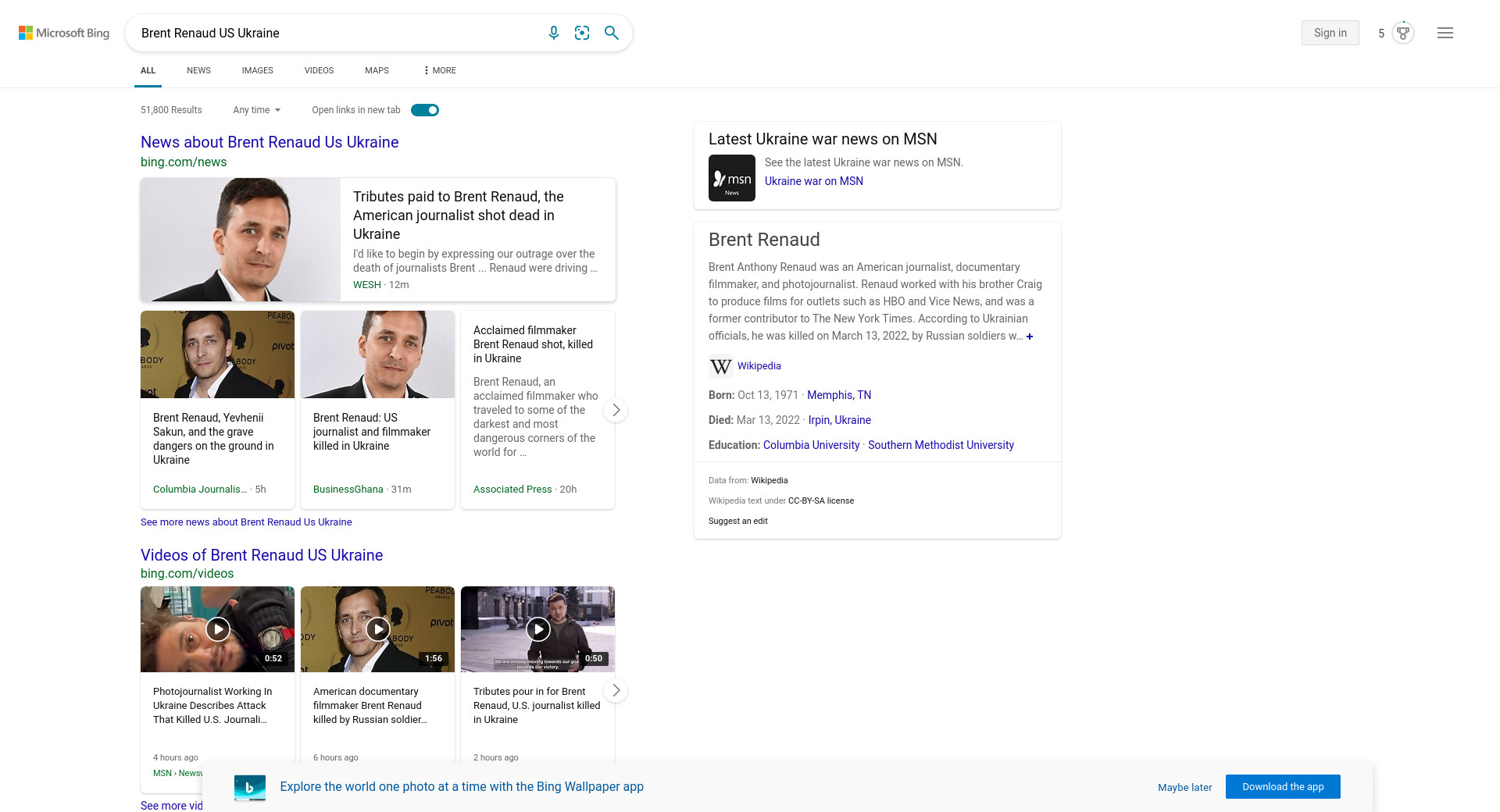Switch to the NEWS tab
The height and width of the screenshot is (812, 1500).
click(x=198, y=70)
